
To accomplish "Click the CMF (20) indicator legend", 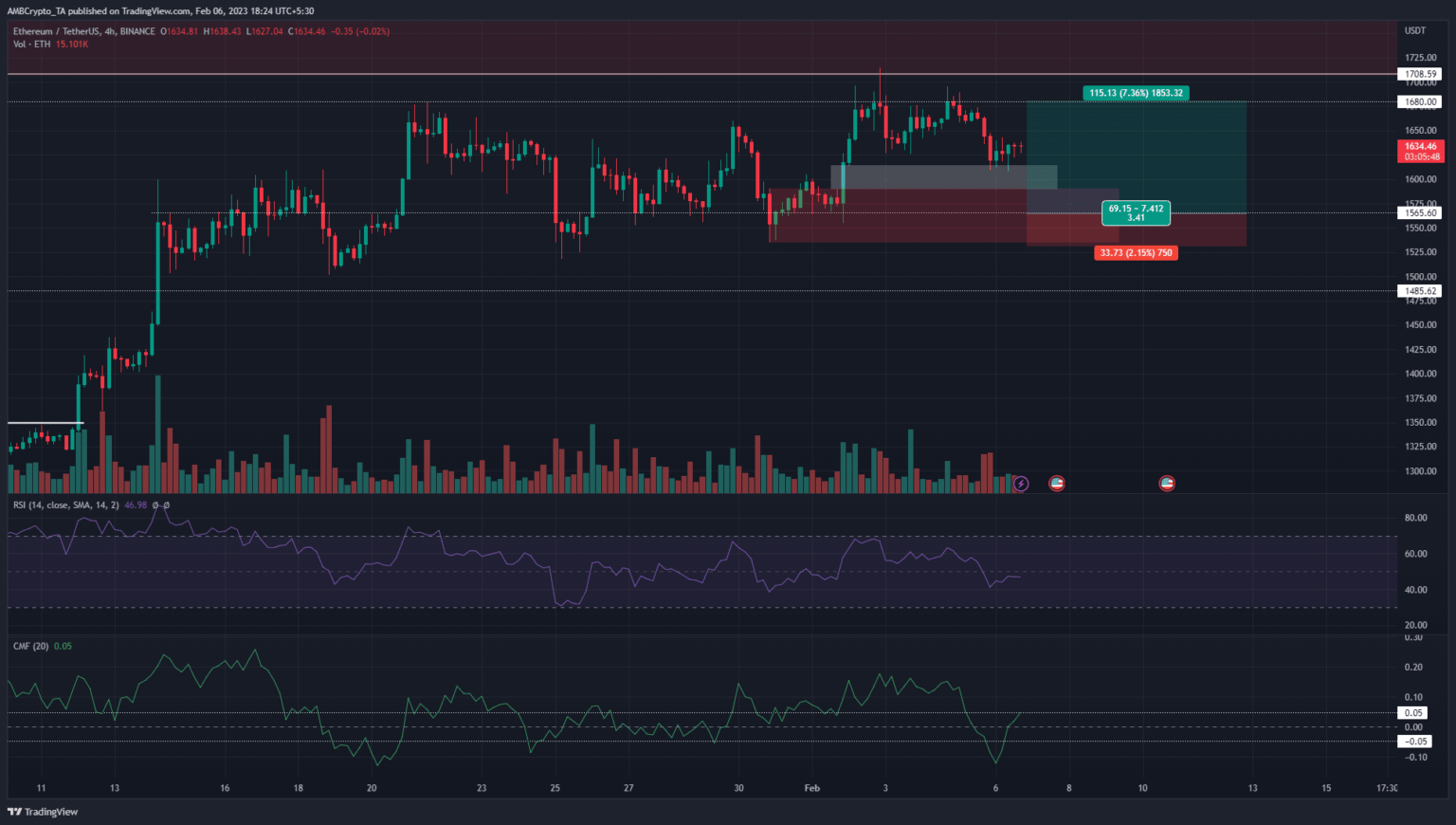I will pyautogui.click(x=31, y=647).
